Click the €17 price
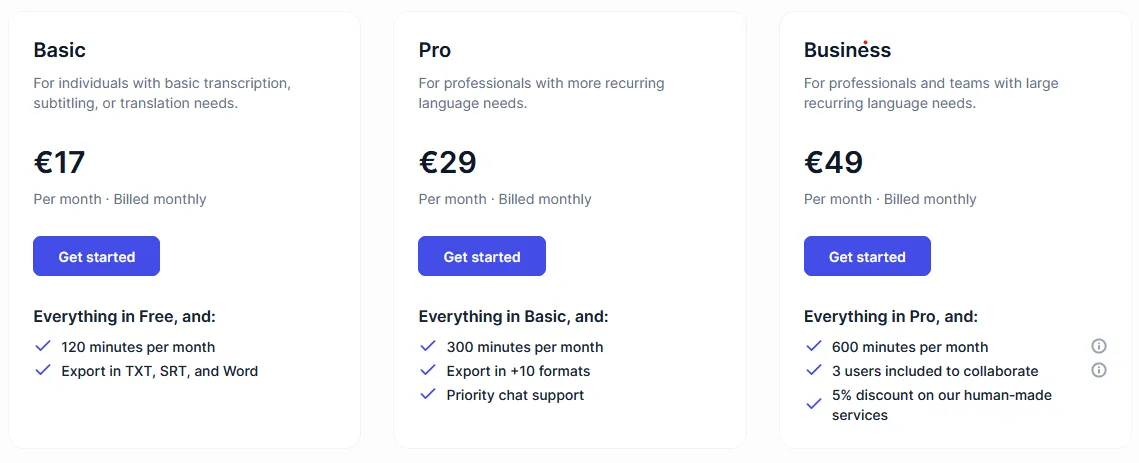 60,162
